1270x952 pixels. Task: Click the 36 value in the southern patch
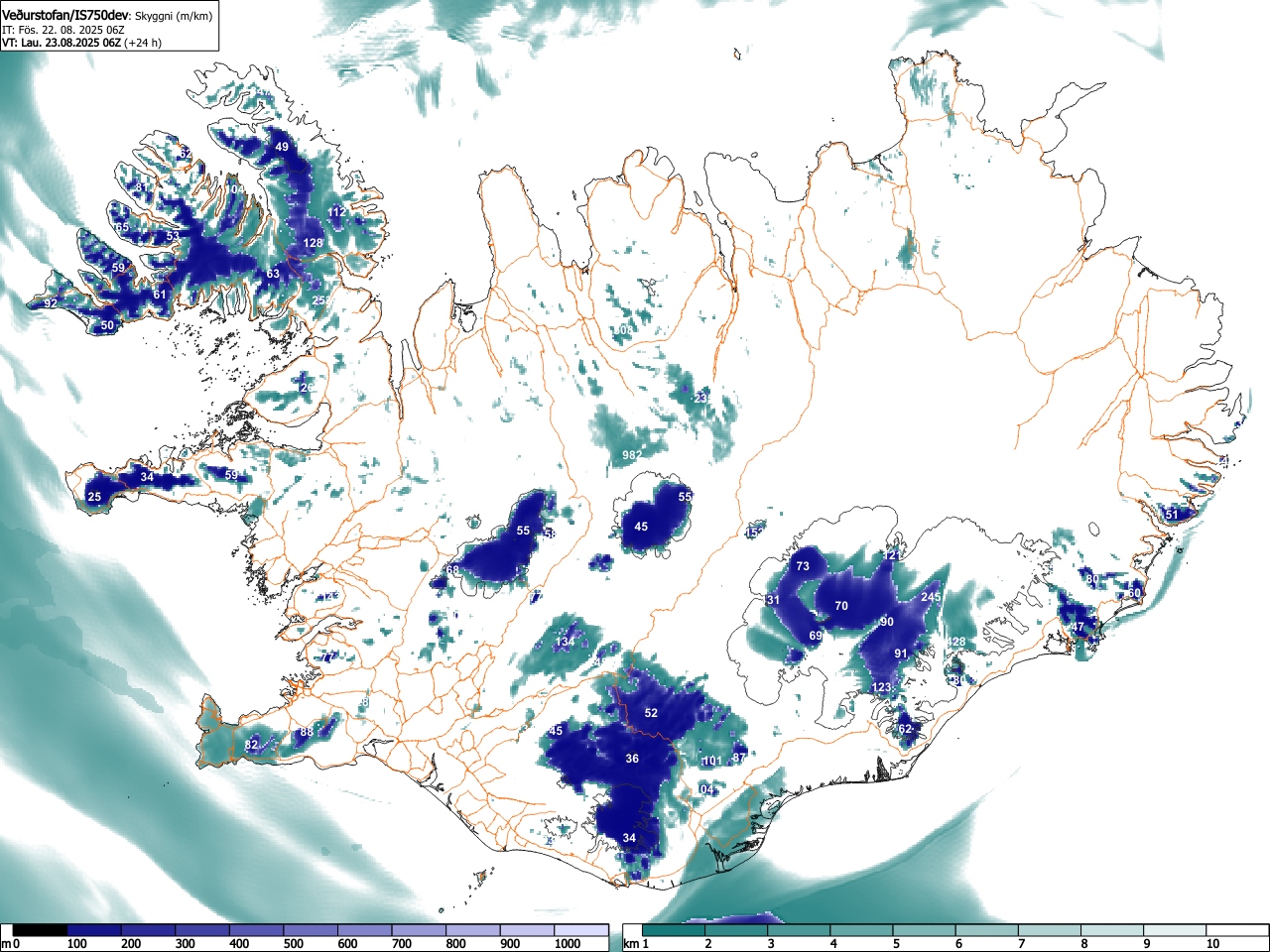click(632, 759)
